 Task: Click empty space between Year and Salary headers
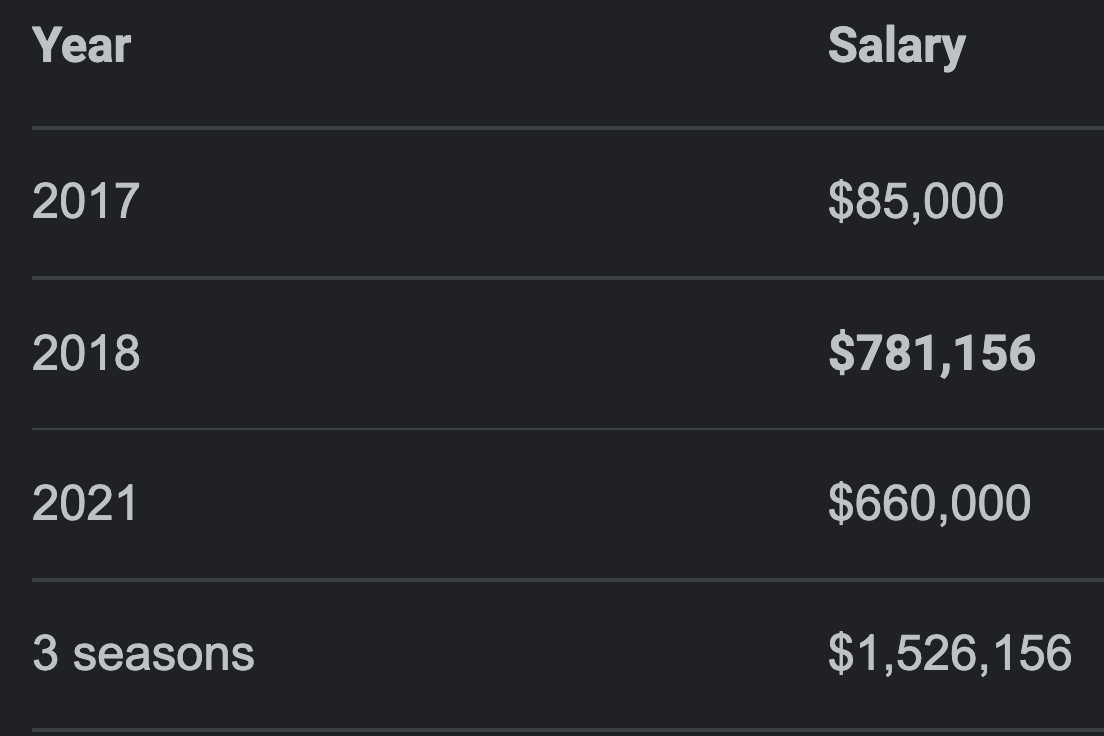coord(479,46)
